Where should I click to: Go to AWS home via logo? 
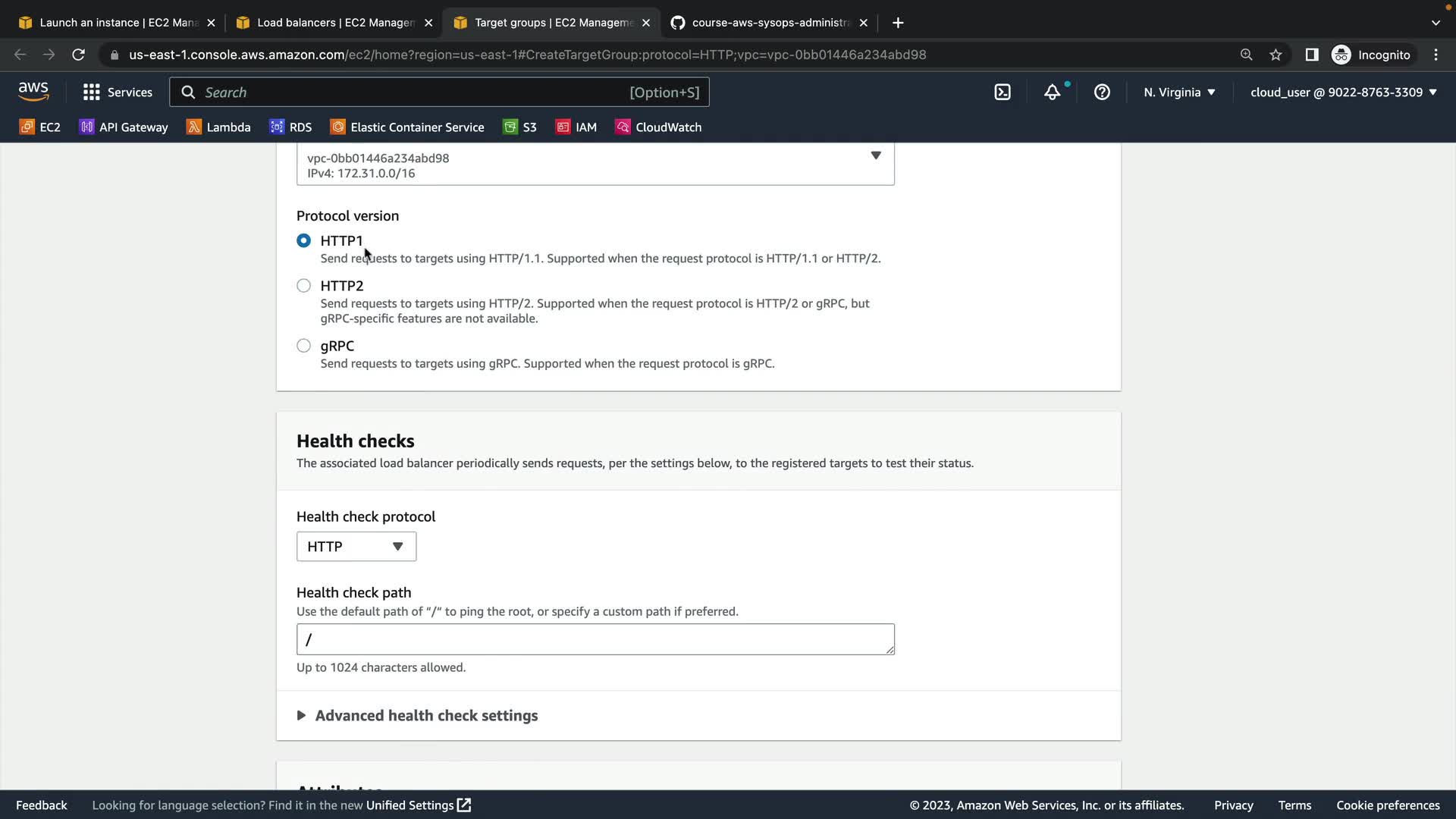pyautogui.click(x=33, y=92)
